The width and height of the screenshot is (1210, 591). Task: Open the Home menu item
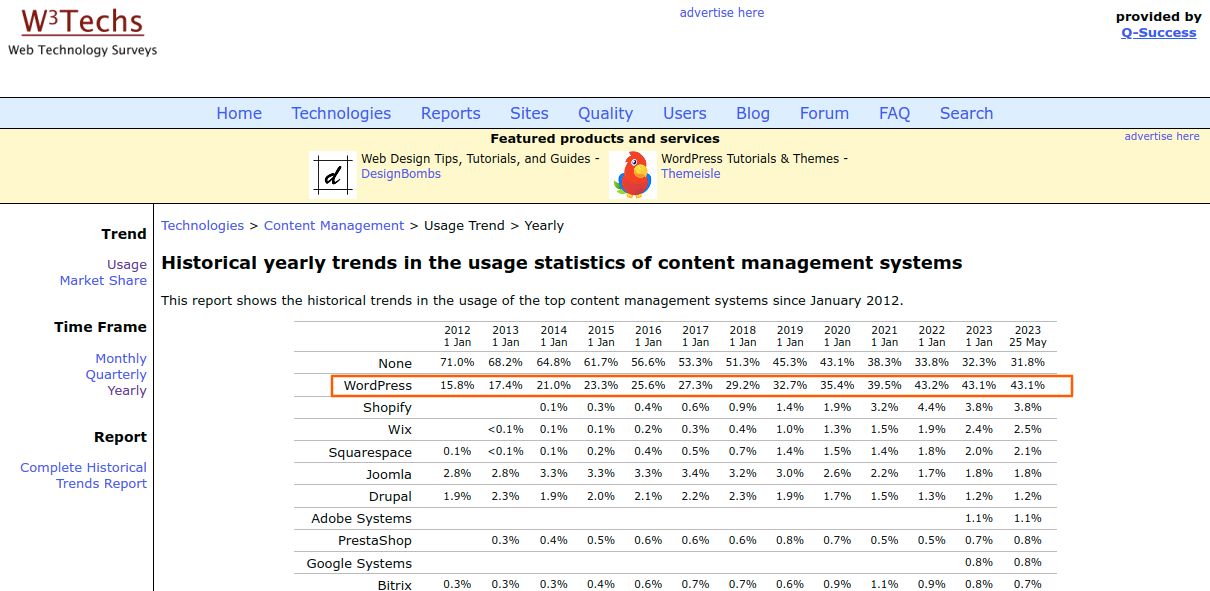(x=239, y=113)
